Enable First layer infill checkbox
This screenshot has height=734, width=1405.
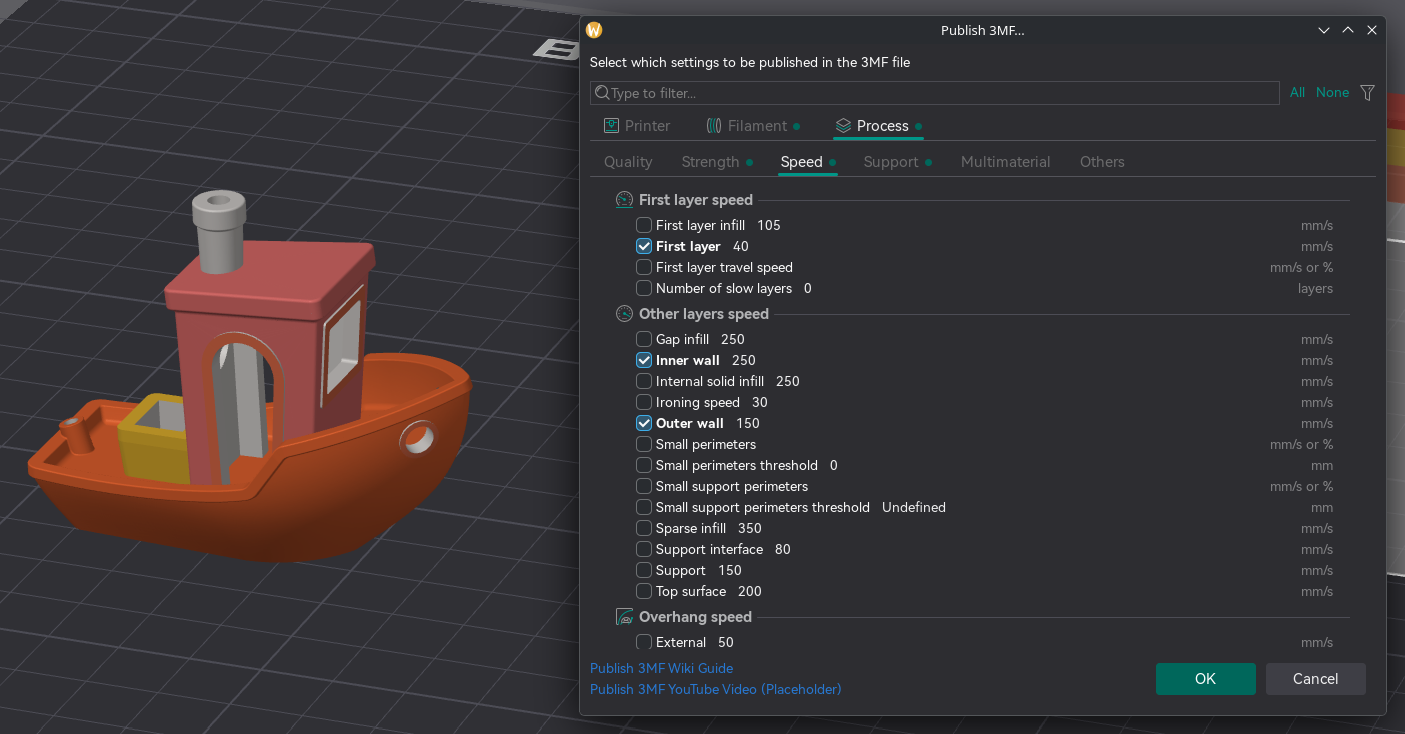[x=644, y=225]
